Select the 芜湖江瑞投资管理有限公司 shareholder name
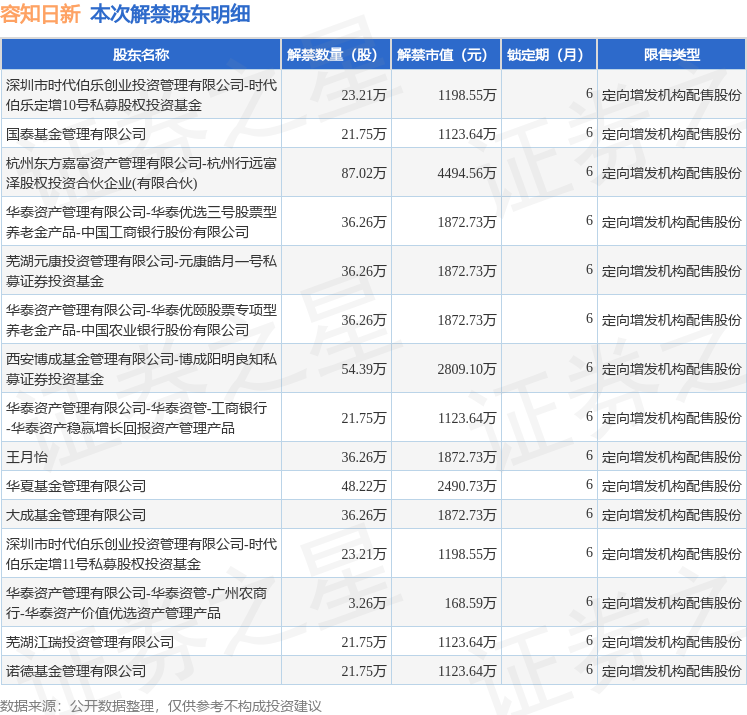This screenshot has width=747, height=715. pyautogui.click(x=90, y=642)
